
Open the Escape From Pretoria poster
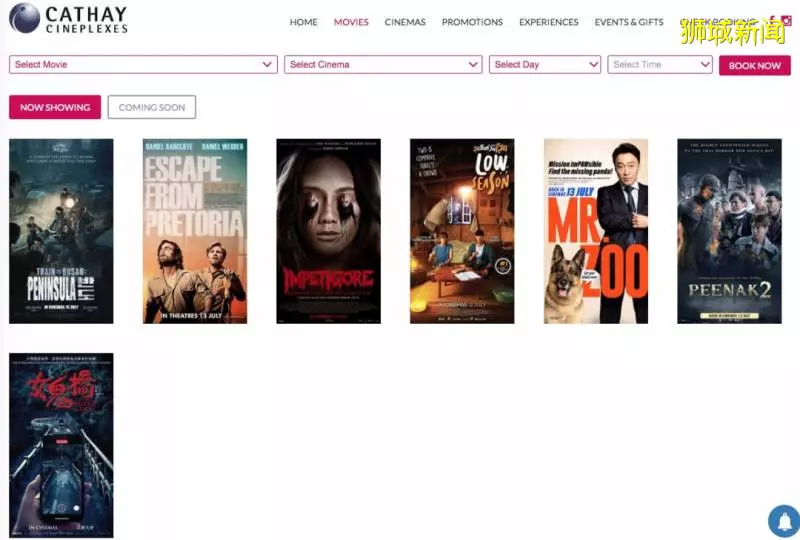195,231
